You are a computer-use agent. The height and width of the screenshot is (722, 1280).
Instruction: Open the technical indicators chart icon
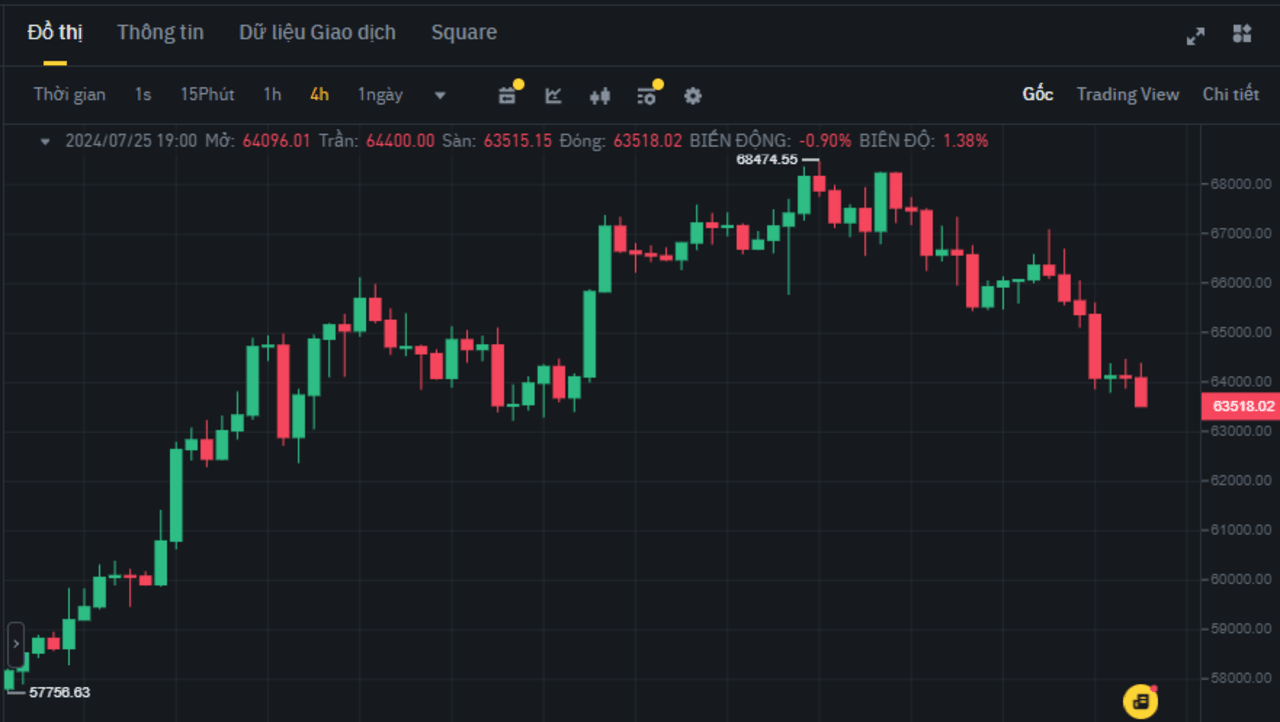pyautogui.click(x=553, y=95)
